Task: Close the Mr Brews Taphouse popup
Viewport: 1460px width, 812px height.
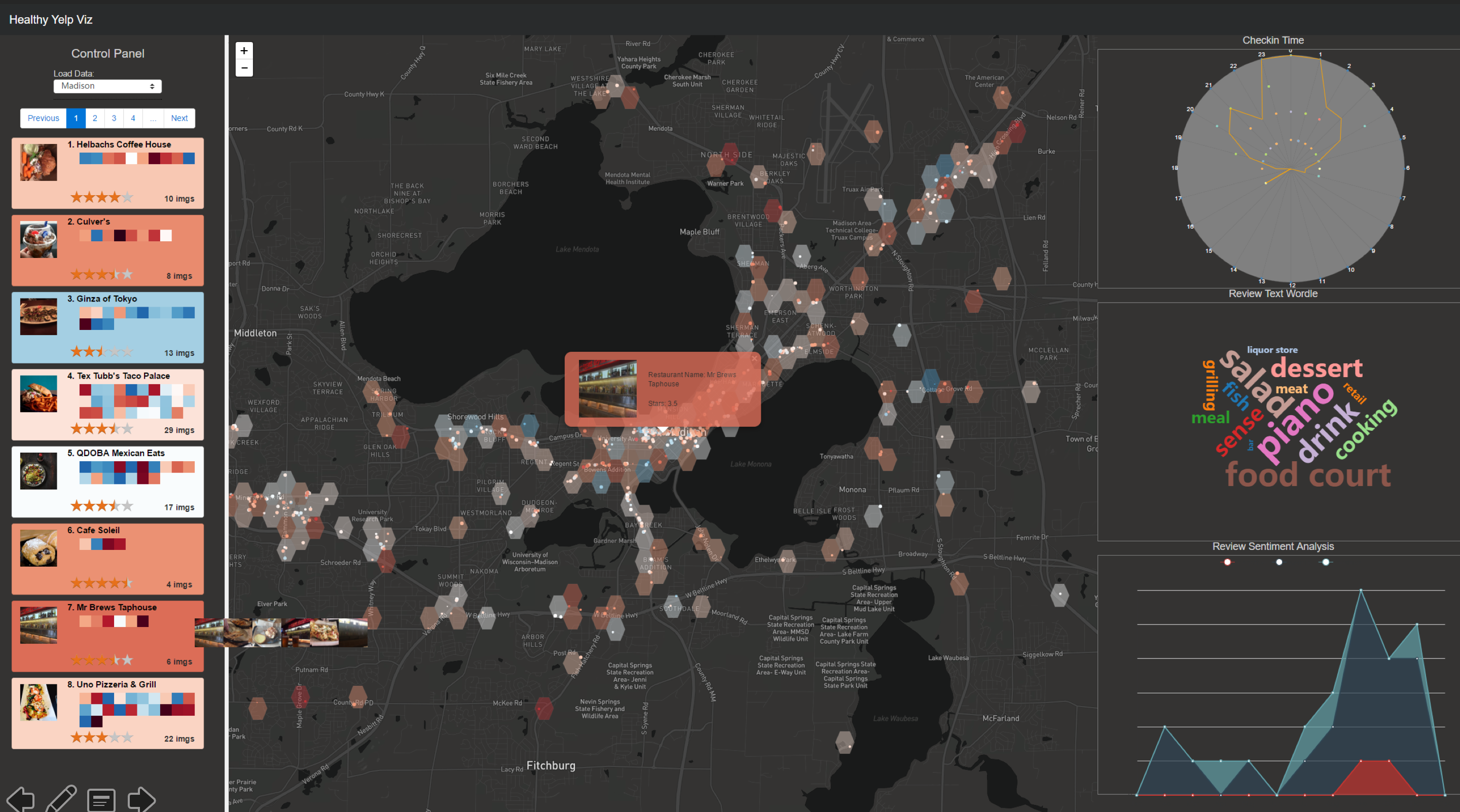Action: (x=754, y=359)
